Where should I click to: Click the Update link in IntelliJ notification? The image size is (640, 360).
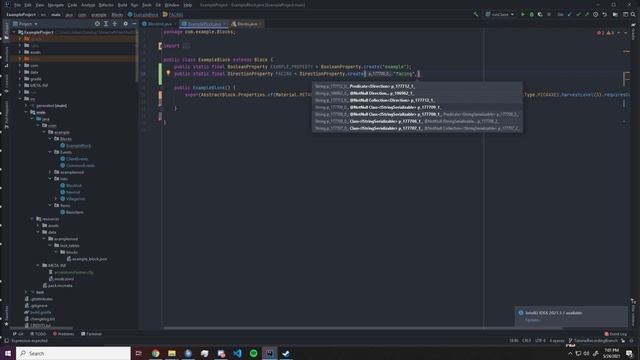(533, 320)
